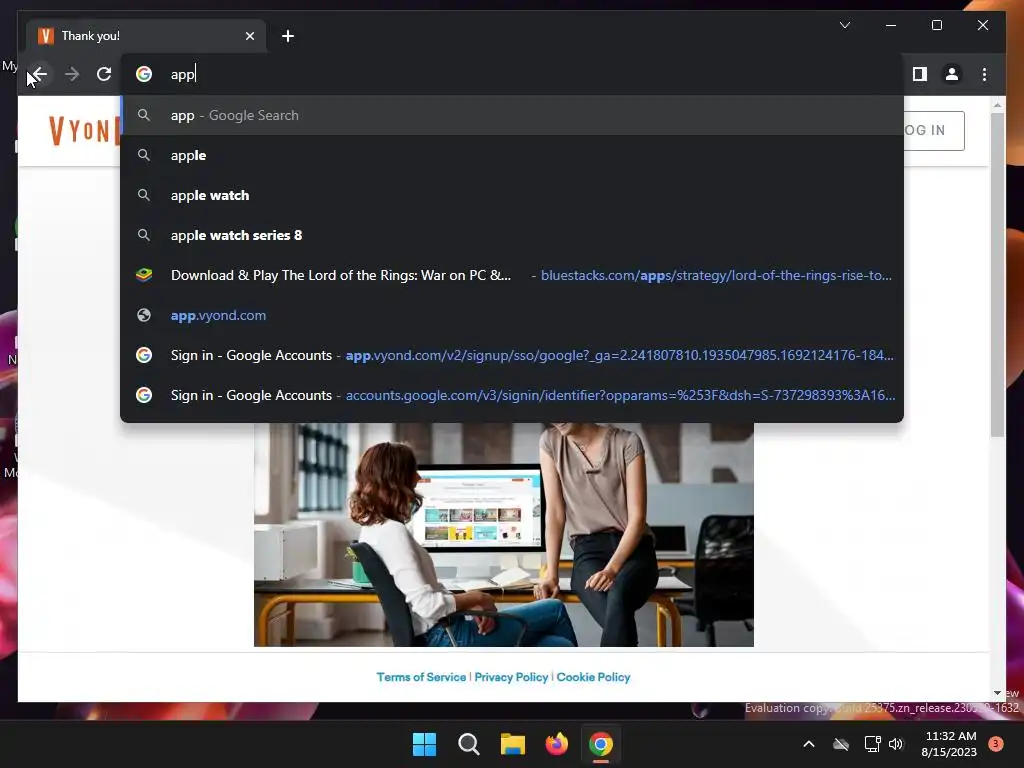Open the Privacy Policy link
This screenshot has height=768, width=1024.
point(511,677)
